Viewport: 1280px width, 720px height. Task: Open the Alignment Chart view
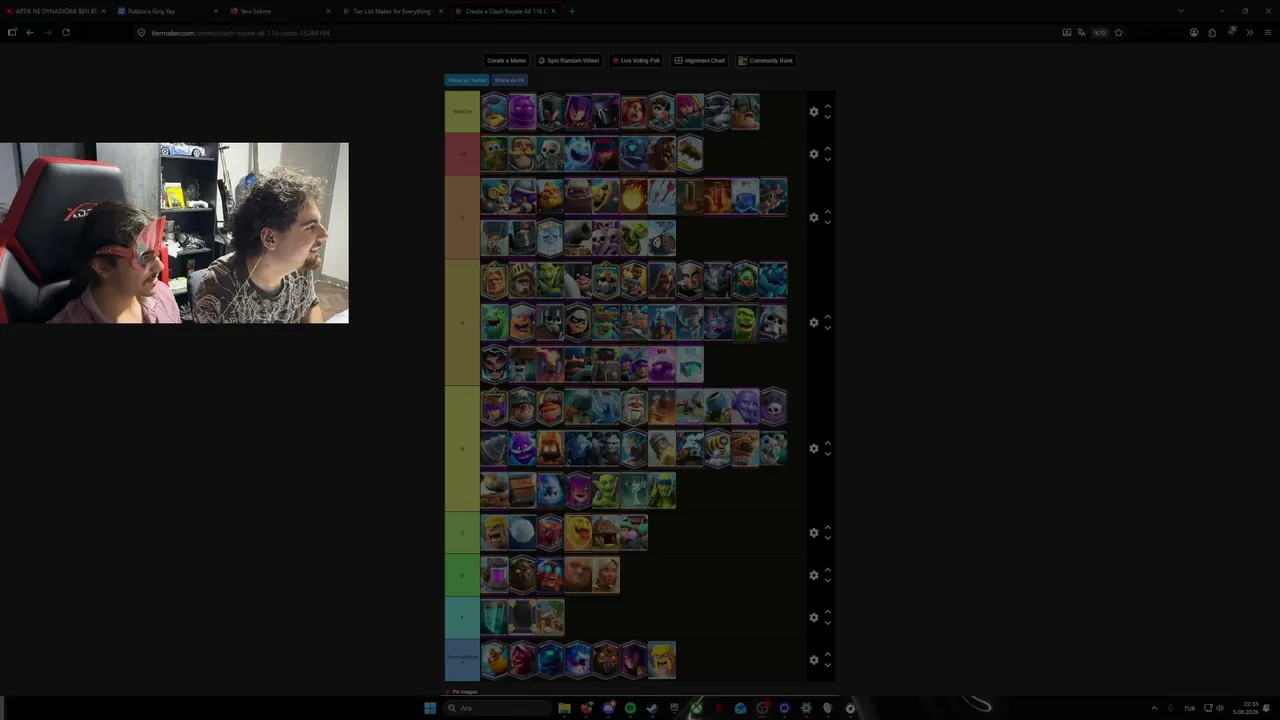pyautogui.click(x=700, y=60)
